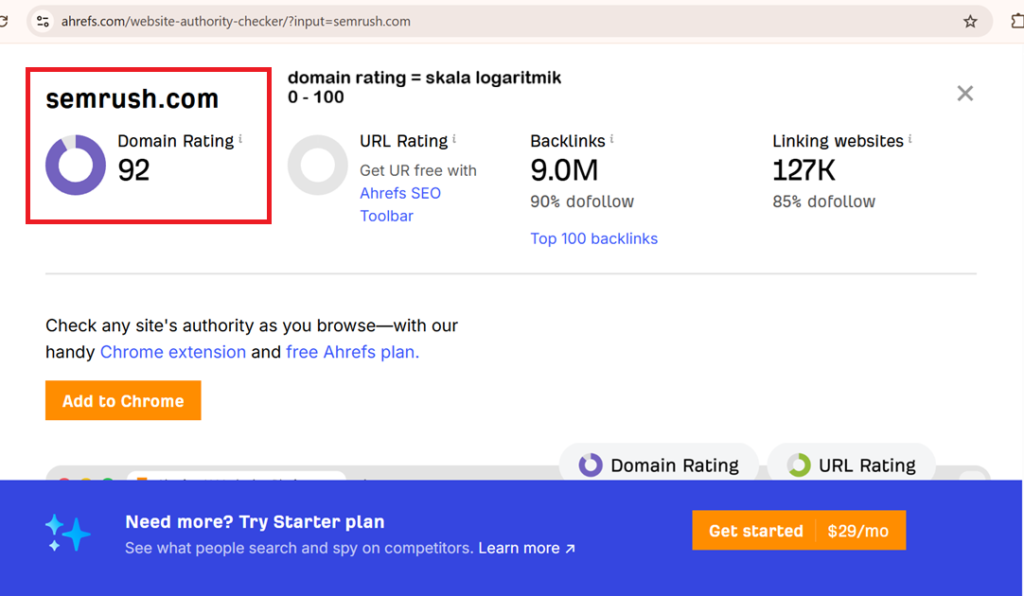Click the 90% dofollow text
This screenshot has width=1024, height=596.
582,202
